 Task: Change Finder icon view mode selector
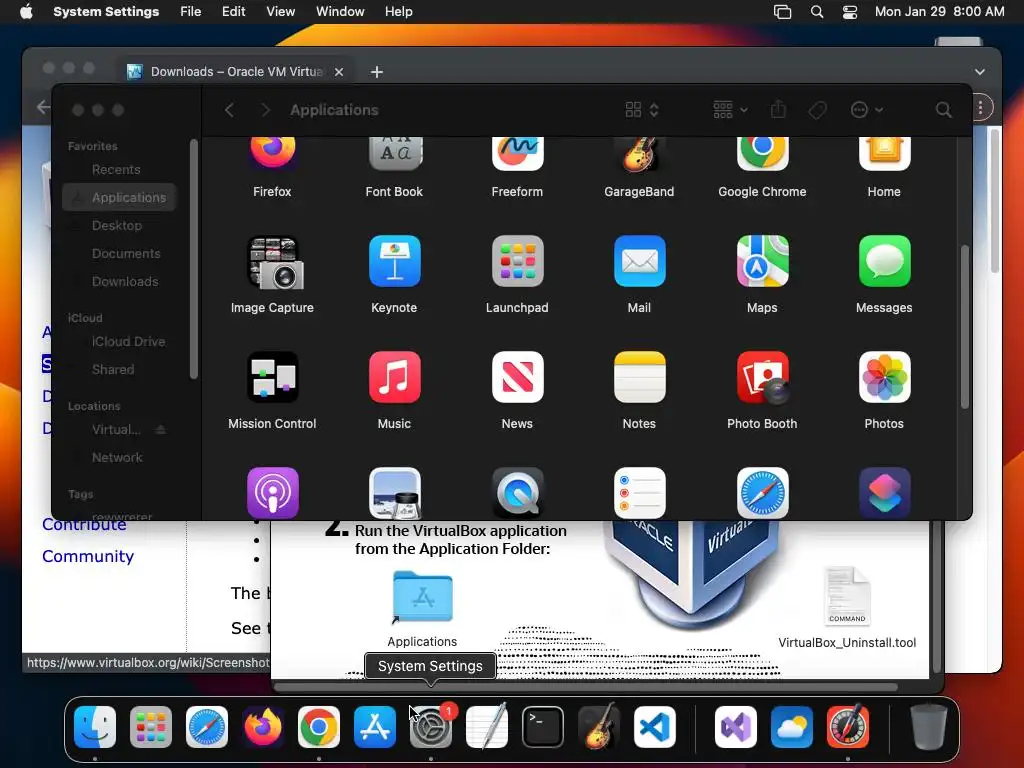click(641, 110)
